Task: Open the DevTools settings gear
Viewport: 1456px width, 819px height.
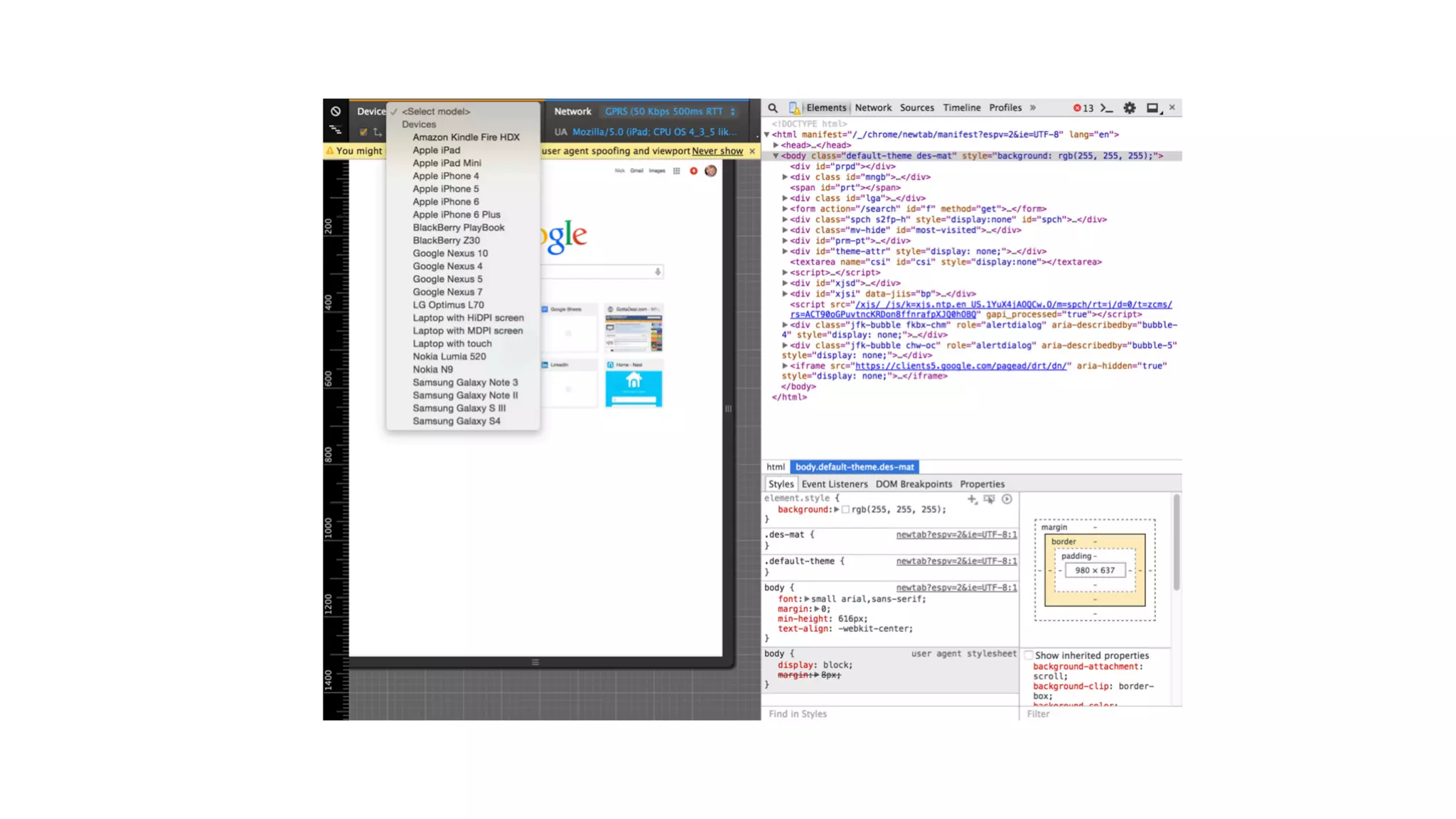Action: (1130, 108)
